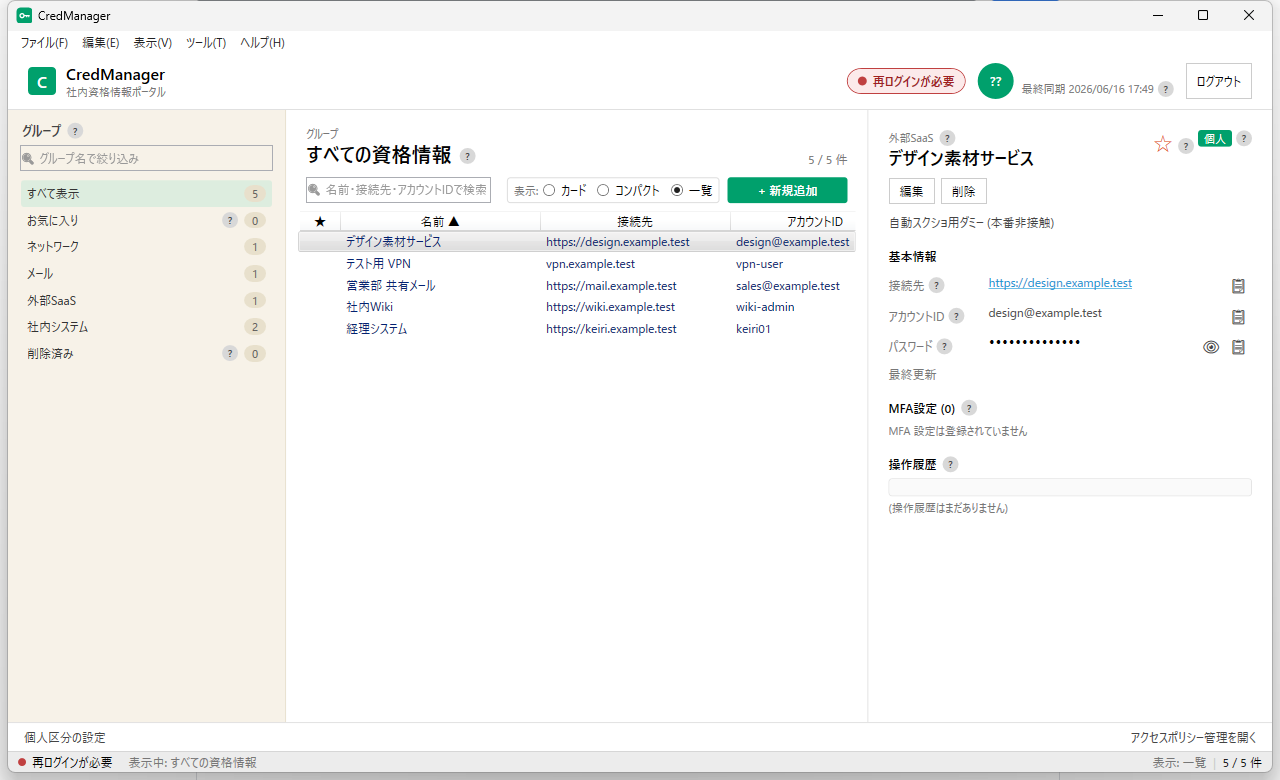Click the empty 操作履歴 list box
Image resolution: width=1280 pixels, height=780 pixels.
1070,487
